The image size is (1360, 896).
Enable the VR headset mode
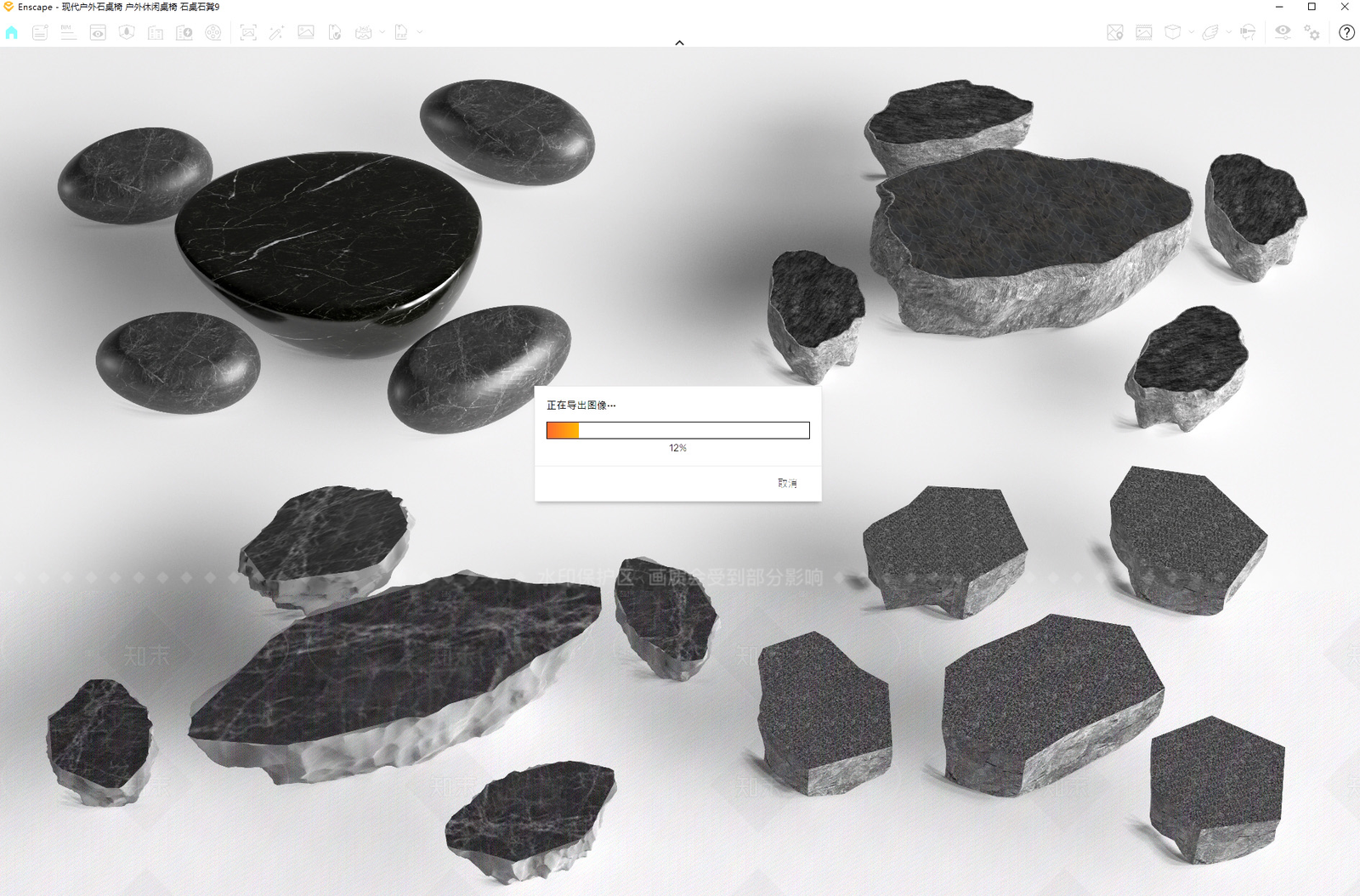[x=1248, y=32]
